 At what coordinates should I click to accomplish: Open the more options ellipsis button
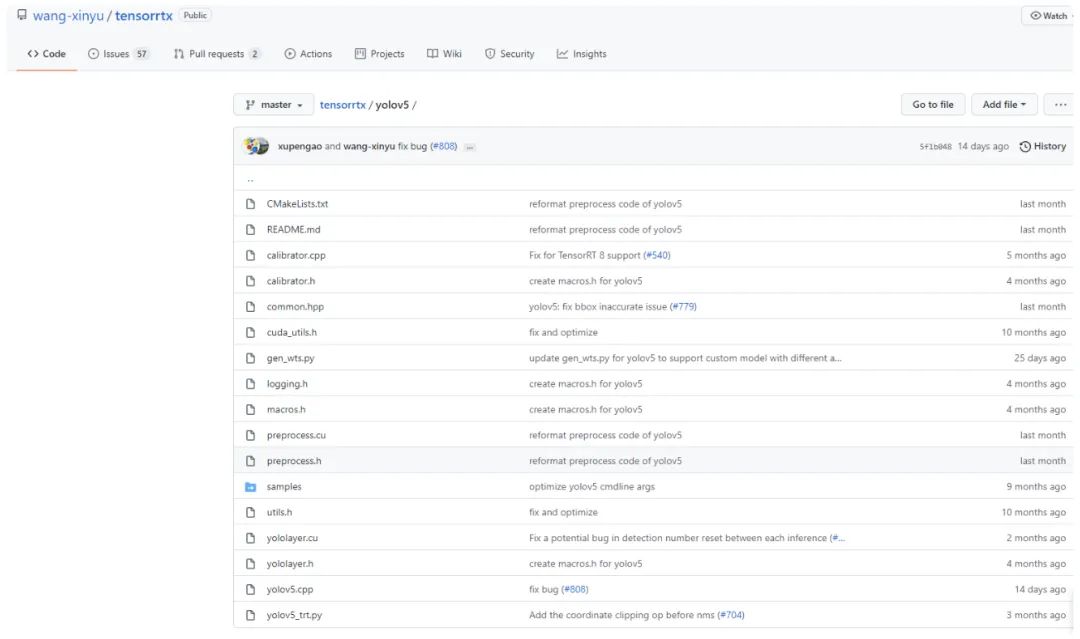click(1059, 105)
